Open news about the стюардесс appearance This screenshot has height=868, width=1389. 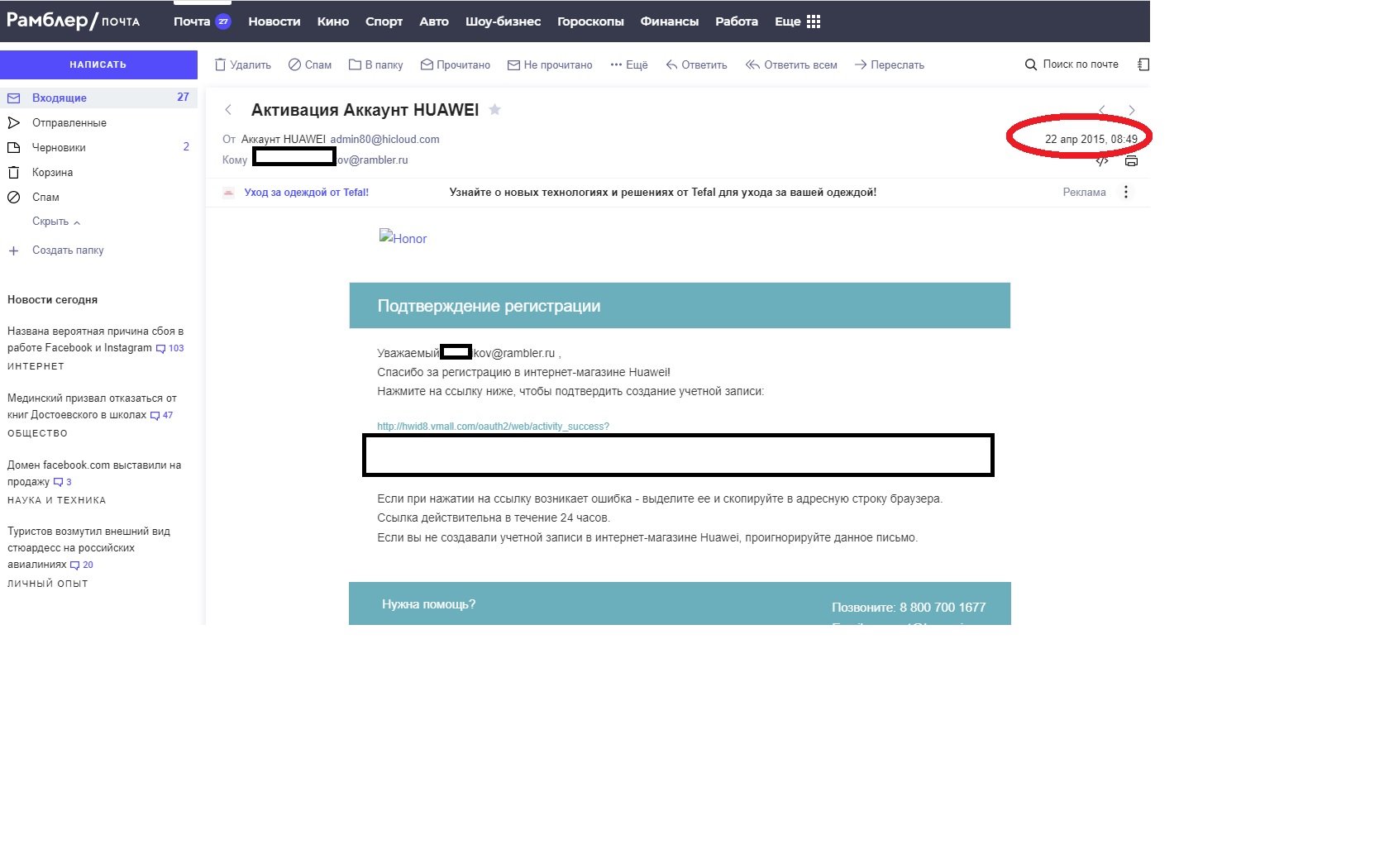pyautogui.click(x=87, y=547)
